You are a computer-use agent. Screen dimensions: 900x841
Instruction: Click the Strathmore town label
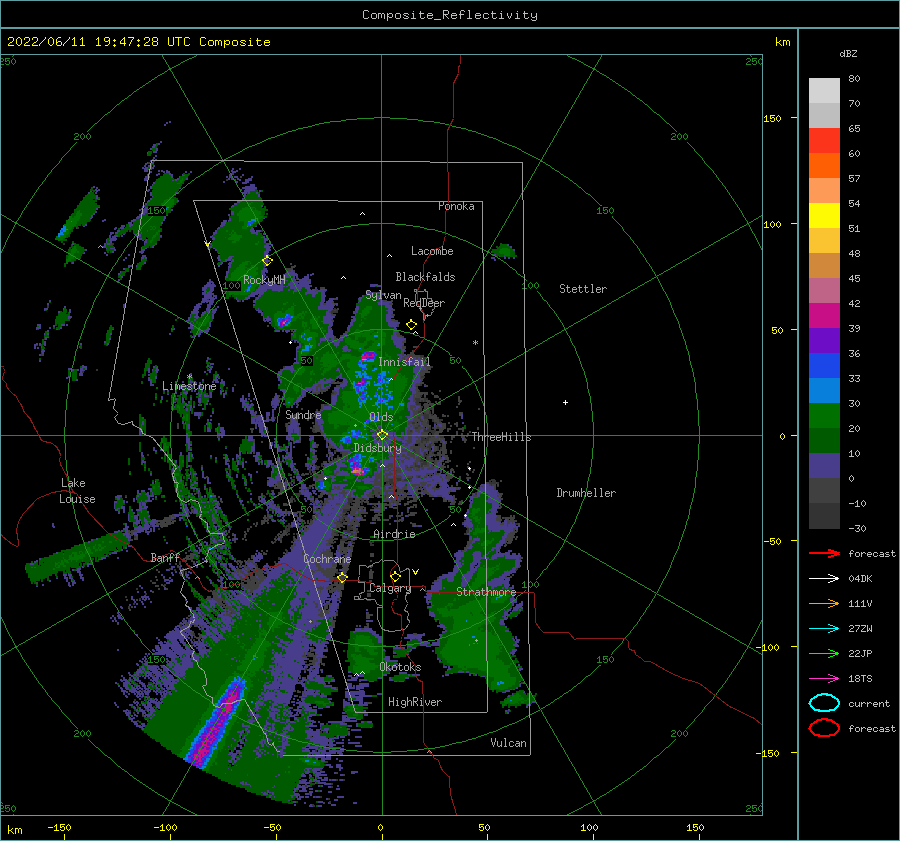click(486, 592)
